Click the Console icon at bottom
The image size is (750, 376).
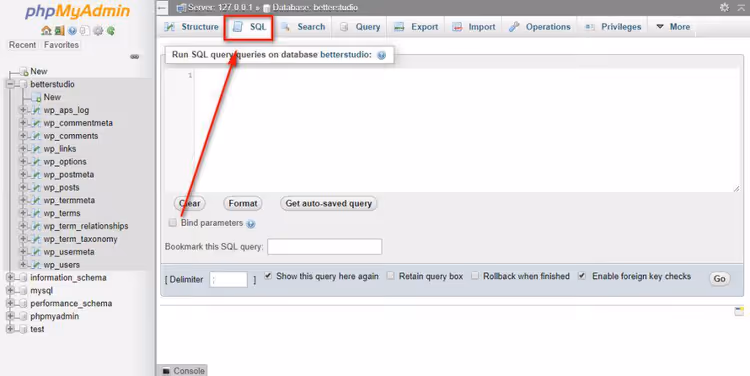[x=166, y=371]
